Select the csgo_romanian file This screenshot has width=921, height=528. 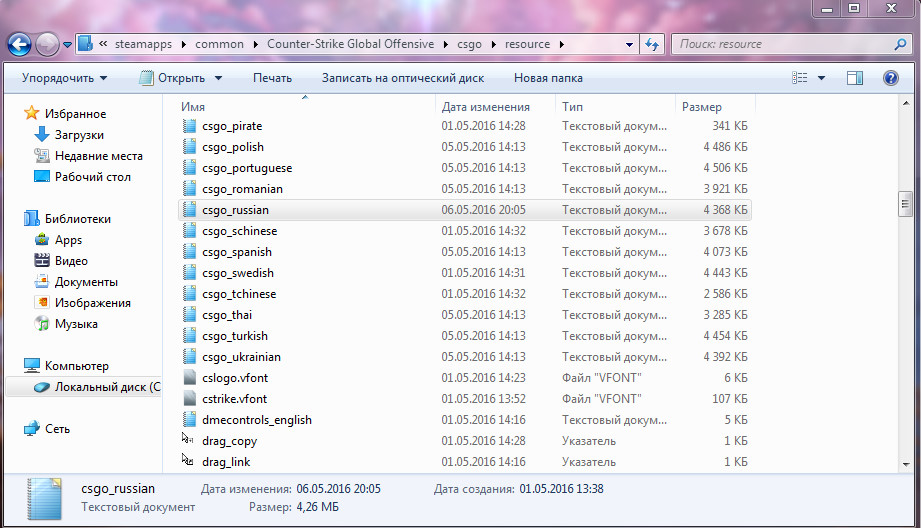point(242,189)
